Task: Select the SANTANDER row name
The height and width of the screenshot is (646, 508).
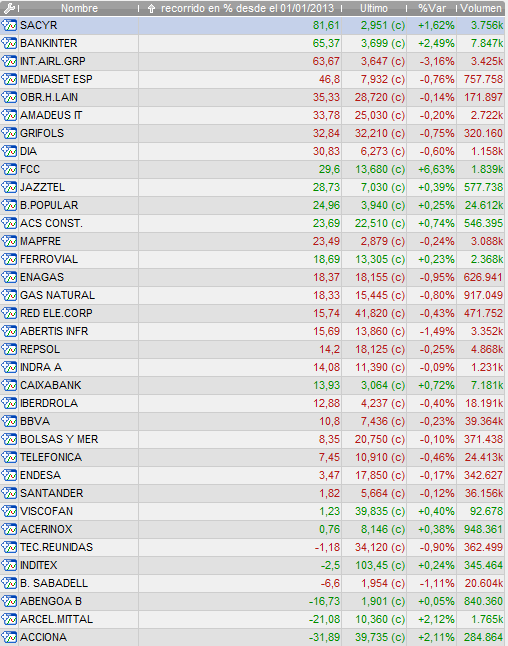Action: coord(52,493)
